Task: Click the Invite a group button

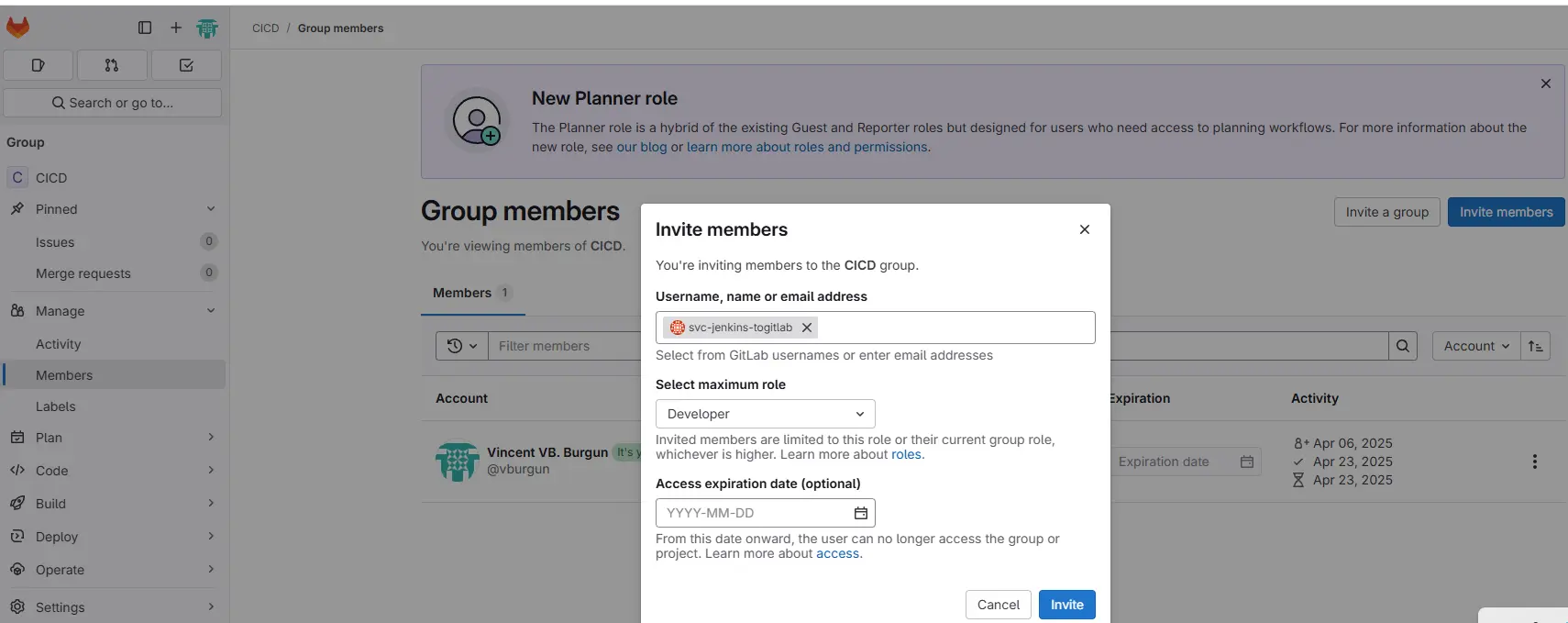Action: coord(1387,212)
